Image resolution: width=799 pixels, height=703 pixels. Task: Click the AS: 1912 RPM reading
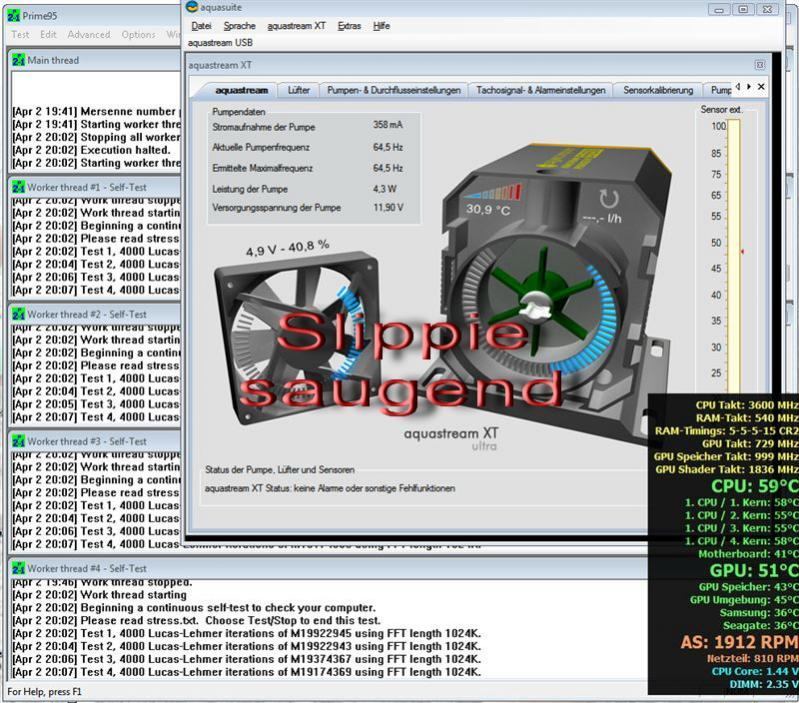point(739,642)
